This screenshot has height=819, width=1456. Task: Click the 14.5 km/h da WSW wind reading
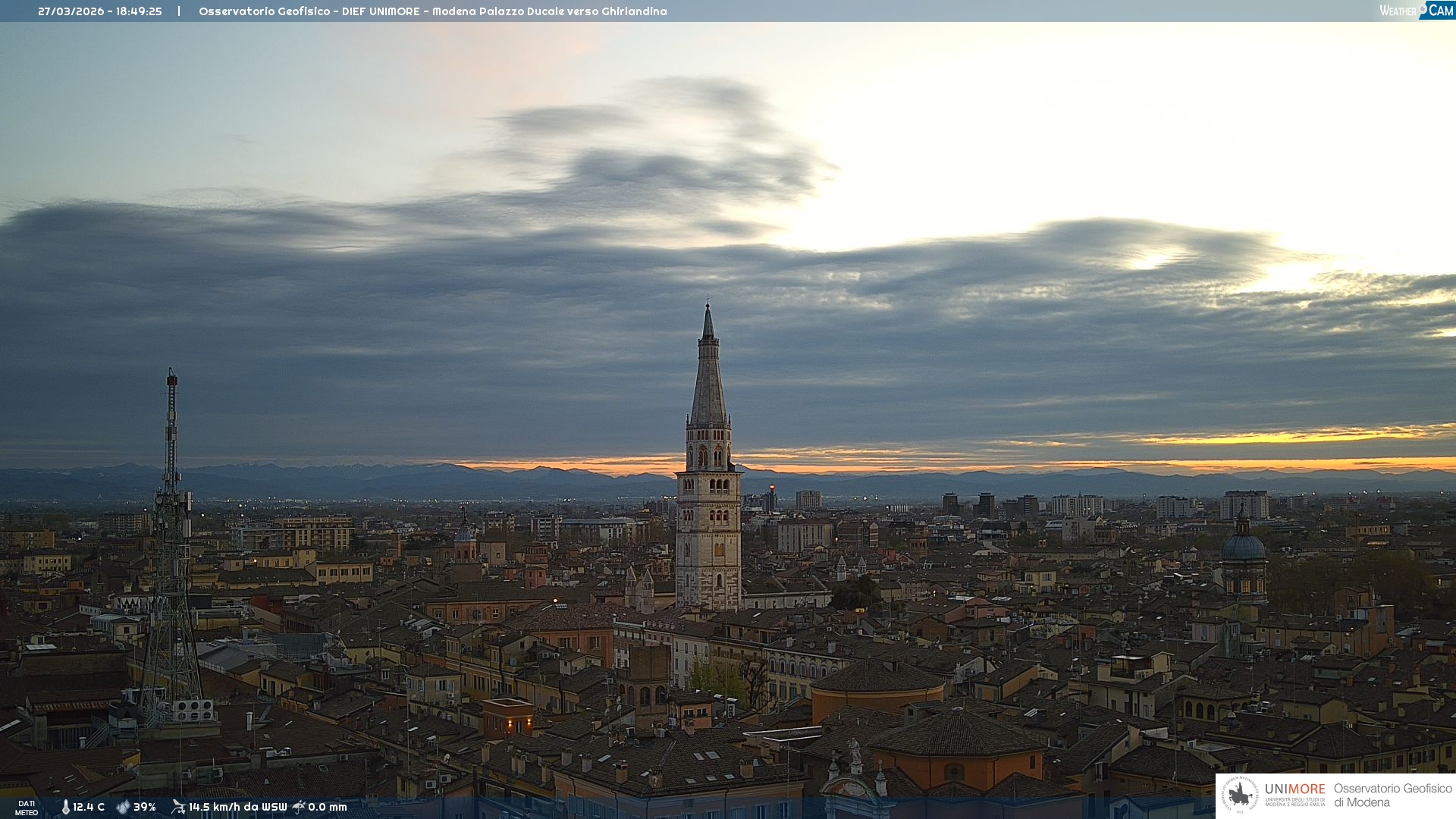point(237,807)
